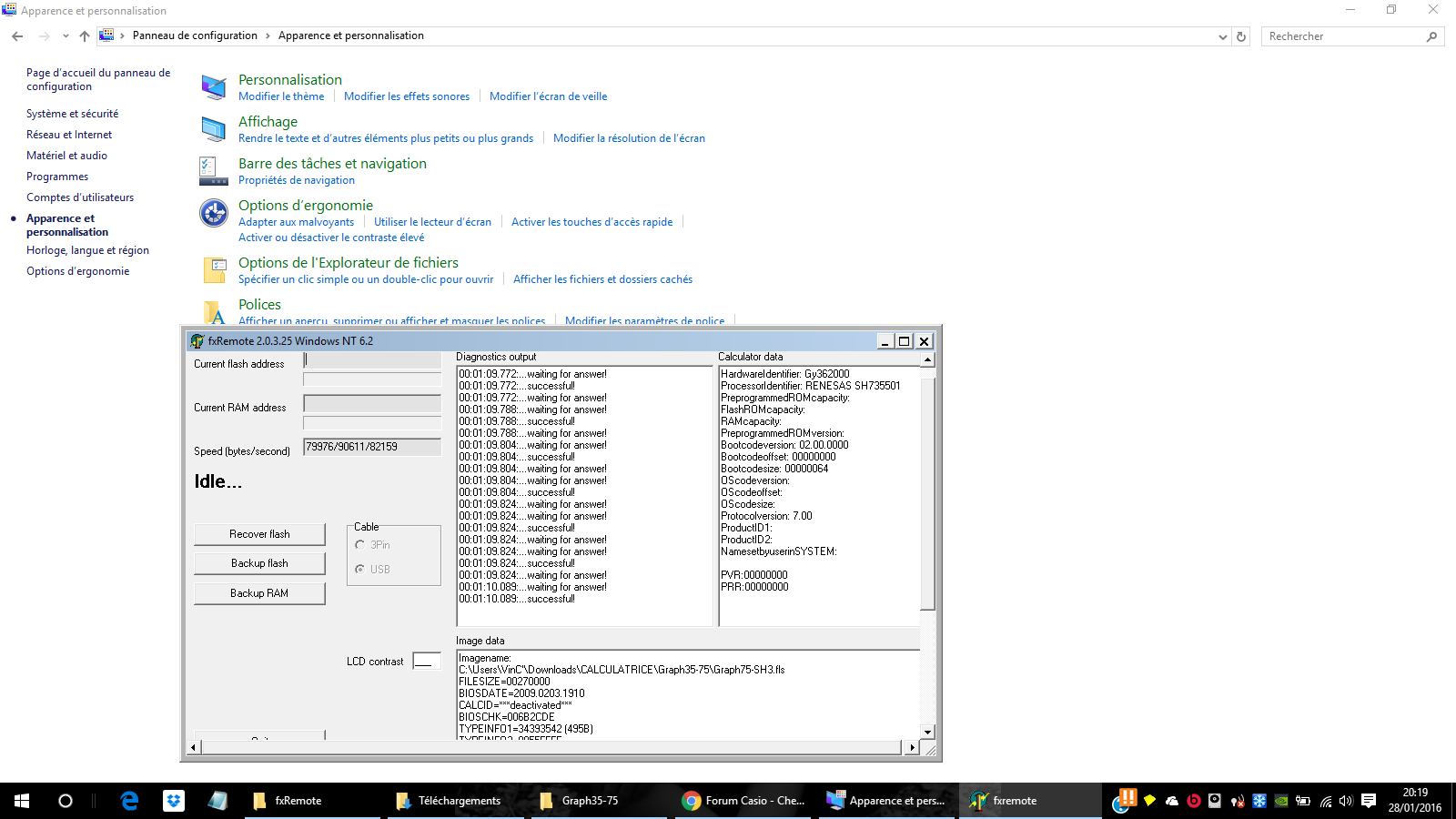Click the fxRemote horizontal scrollbar right arrow
Screen dimensions: 1456x819
912,747
